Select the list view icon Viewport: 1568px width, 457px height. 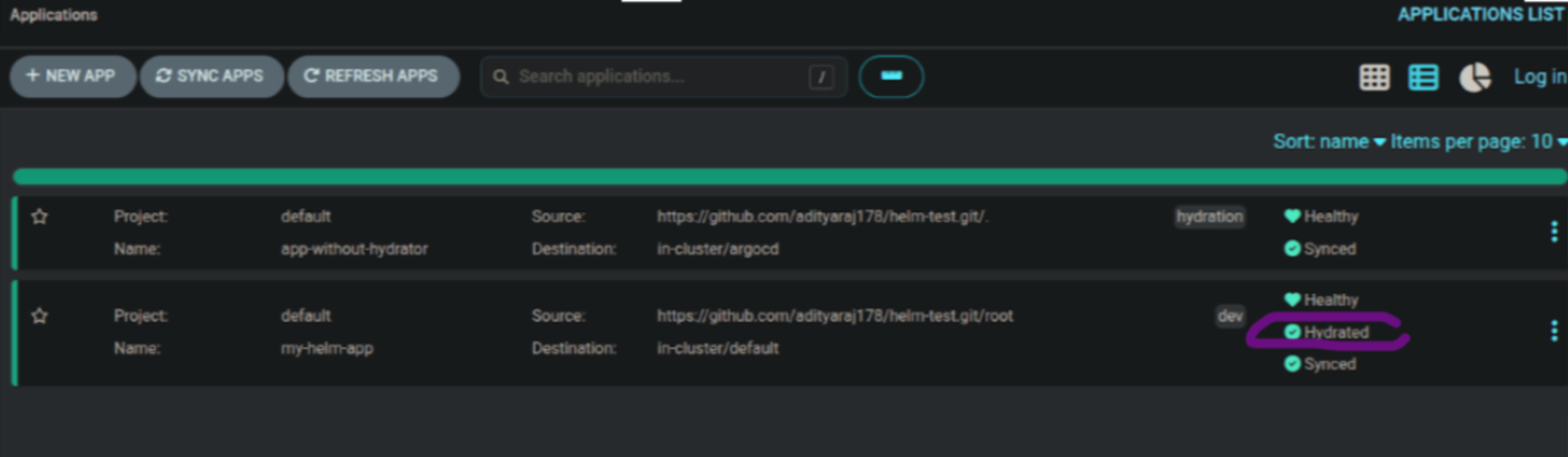tap(1423, 77)
